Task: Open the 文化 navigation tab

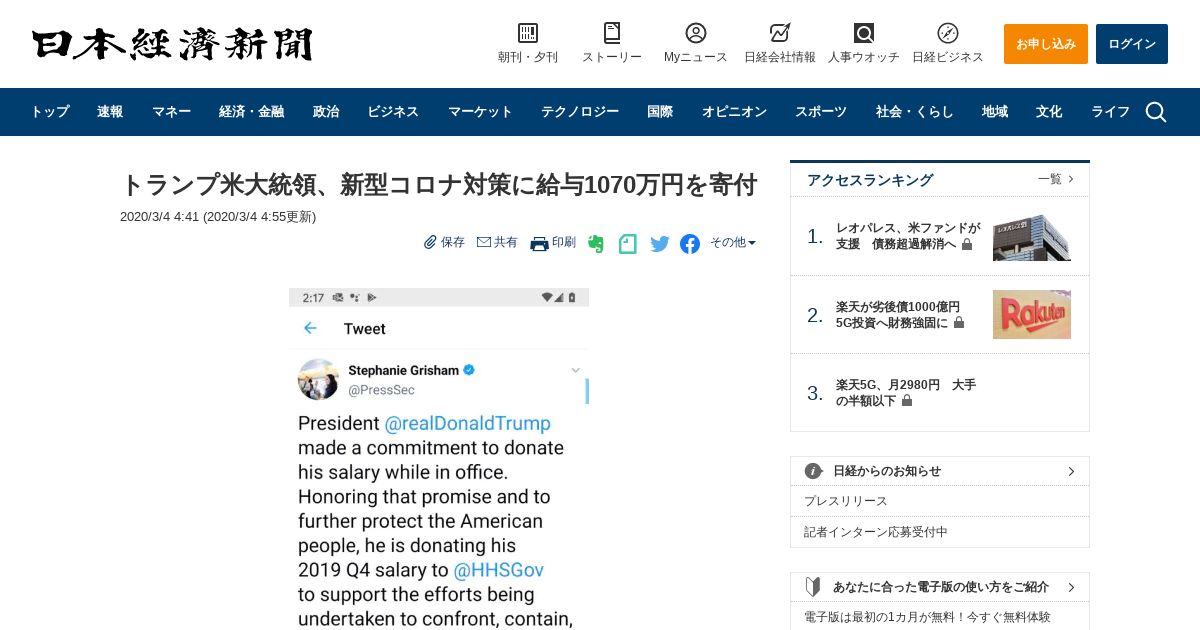Action: (1049, 112)
